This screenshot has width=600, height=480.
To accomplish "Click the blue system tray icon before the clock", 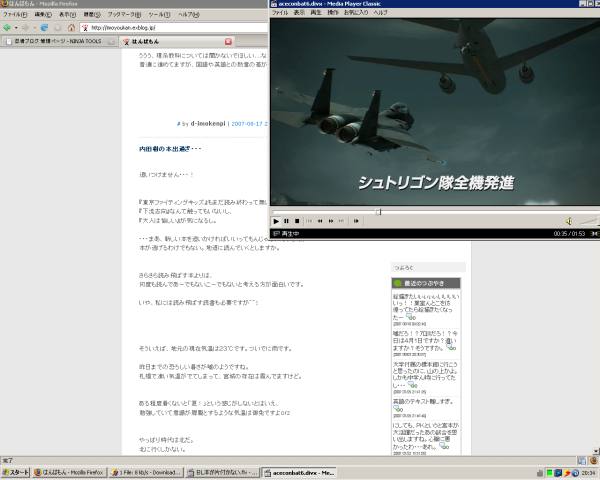I will [x=575, y=473].
